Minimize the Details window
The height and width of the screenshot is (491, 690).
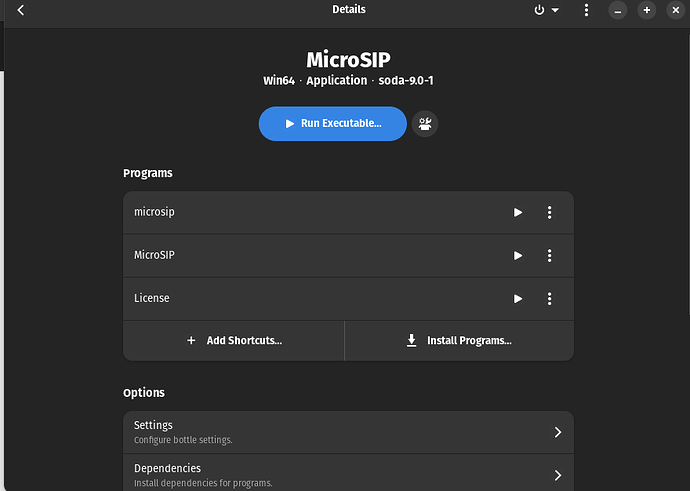point(617,10)
